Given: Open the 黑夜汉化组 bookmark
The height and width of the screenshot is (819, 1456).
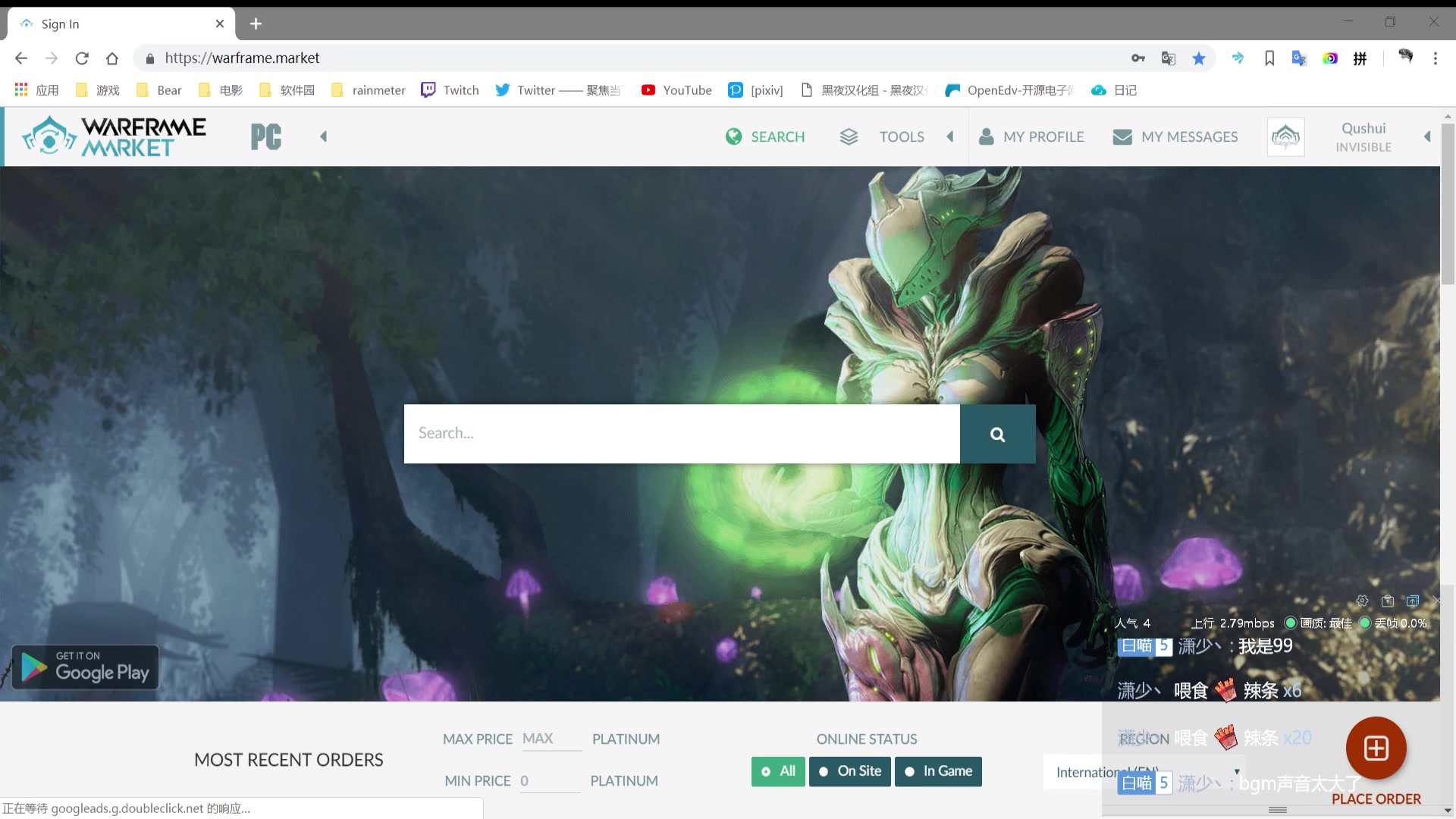Looking at the screenshot, I should click(864, 90).
